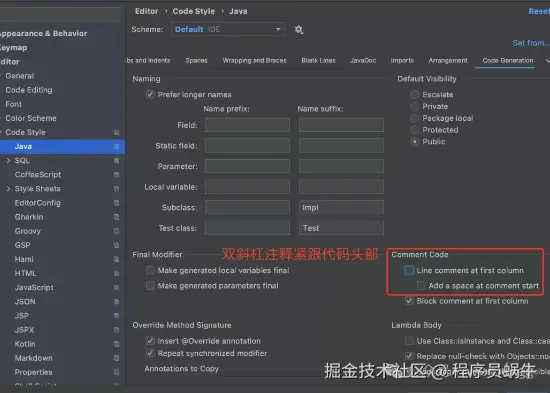Switch to the Spaces tab
Screen dimensions: 550x393
pos(196,61)
